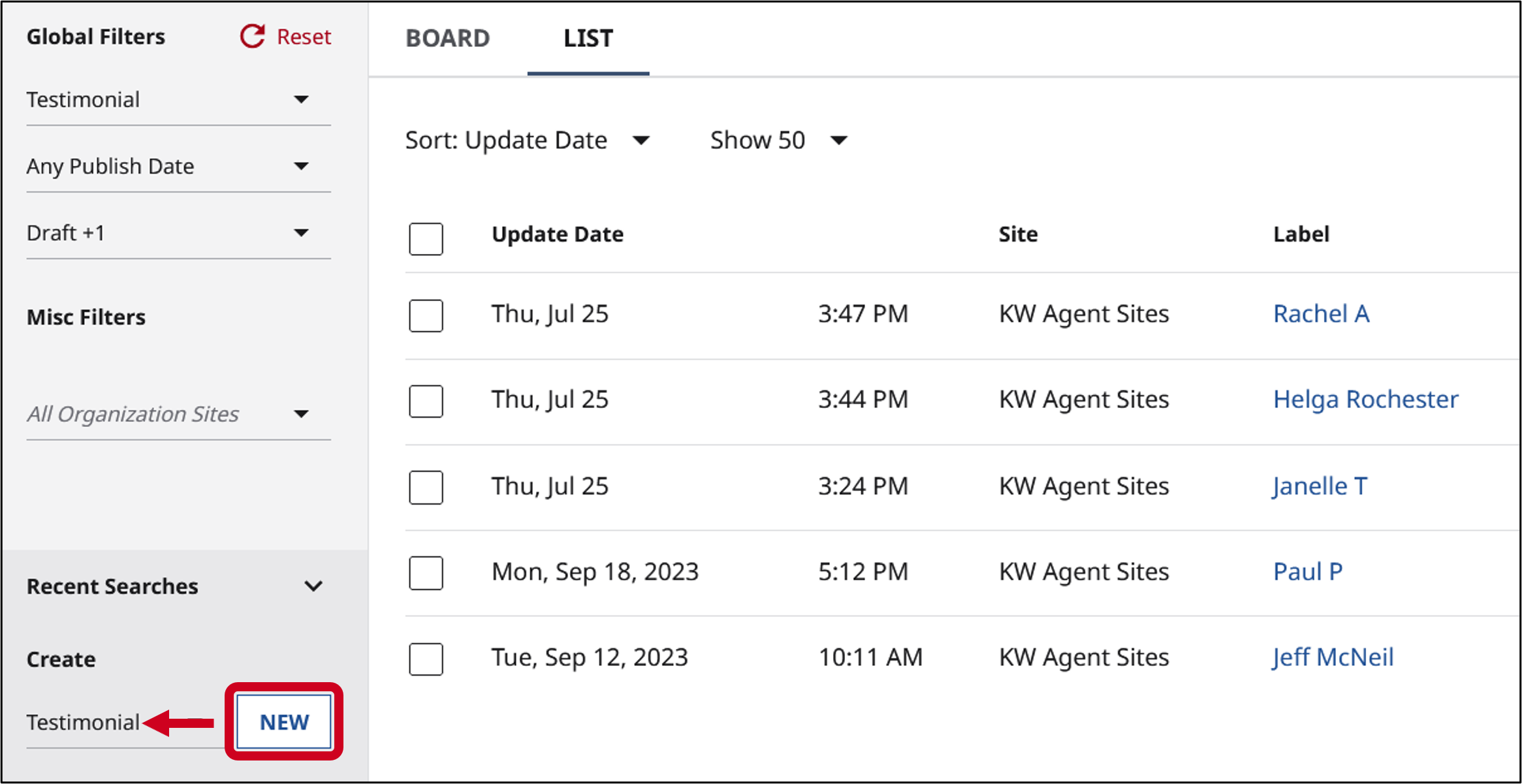Select the Janelle T row checkbox
Screen dimensions: 1522x784
(x=426, y=487)
